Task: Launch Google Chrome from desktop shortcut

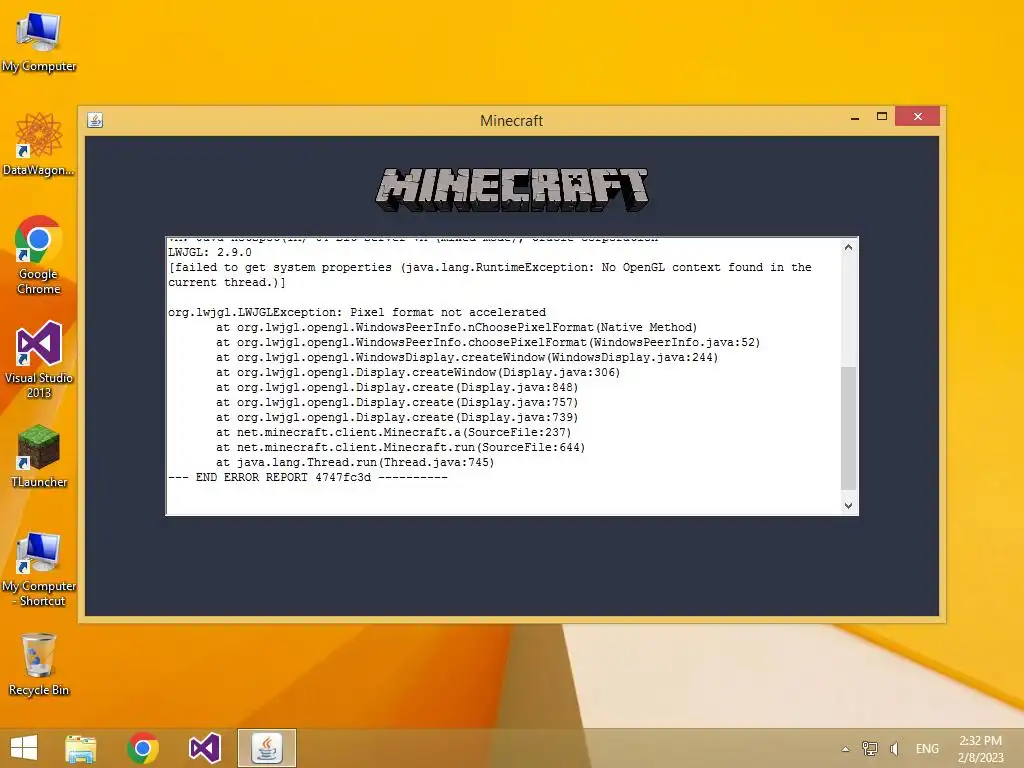Action: tap(39, 255)
